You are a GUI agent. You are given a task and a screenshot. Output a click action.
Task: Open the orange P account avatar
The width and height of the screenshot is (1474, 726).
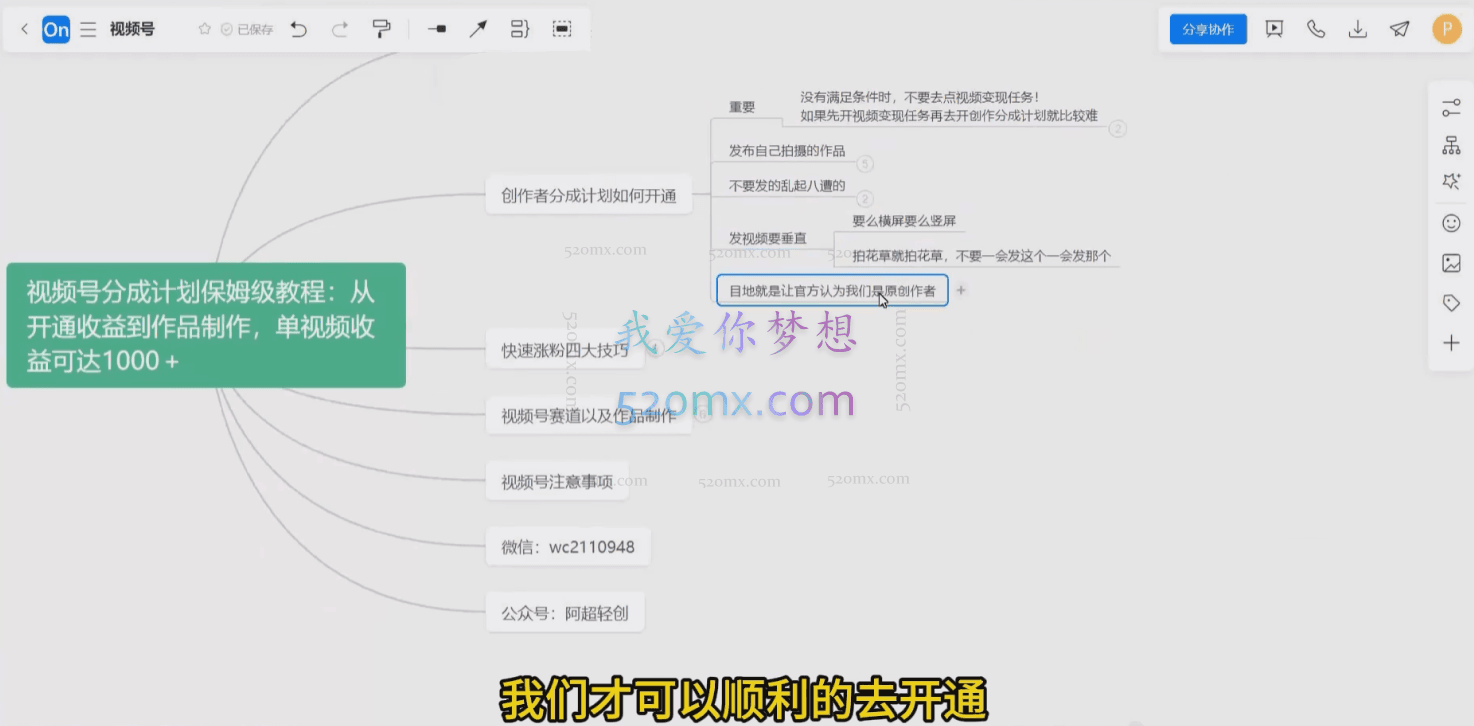1446,29
